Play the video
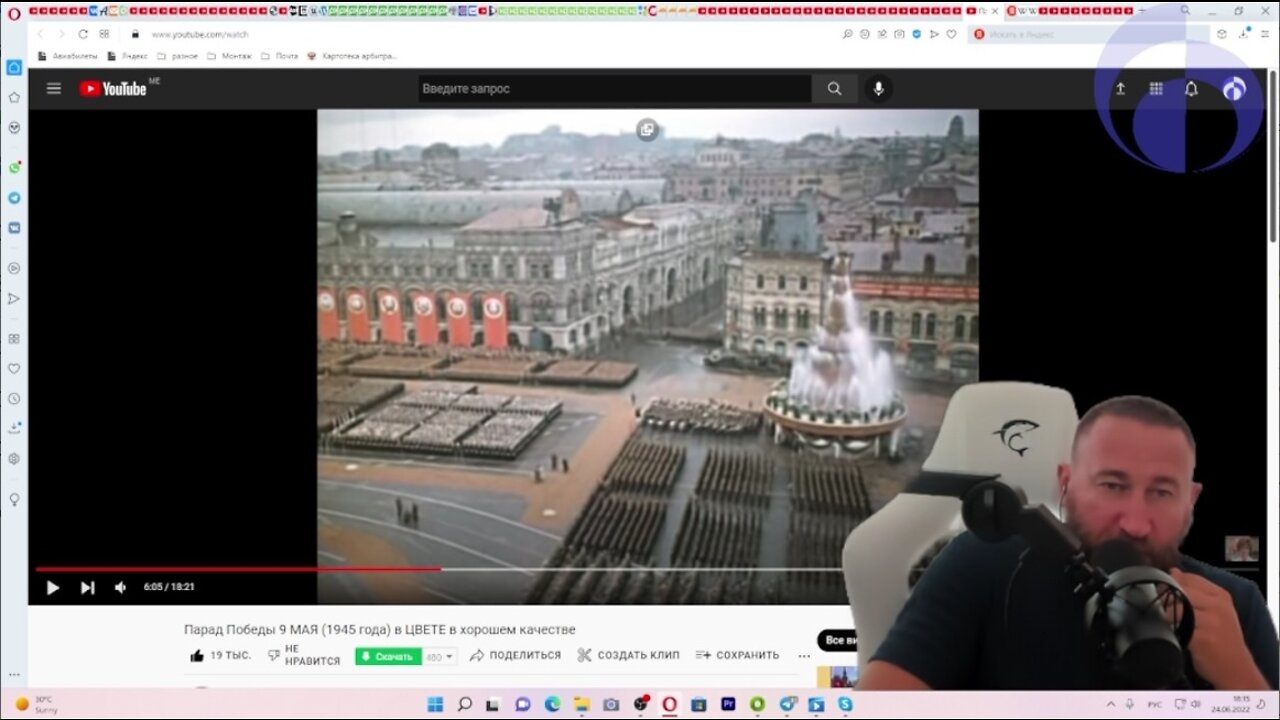The image size is (1280, 720). 53,588
